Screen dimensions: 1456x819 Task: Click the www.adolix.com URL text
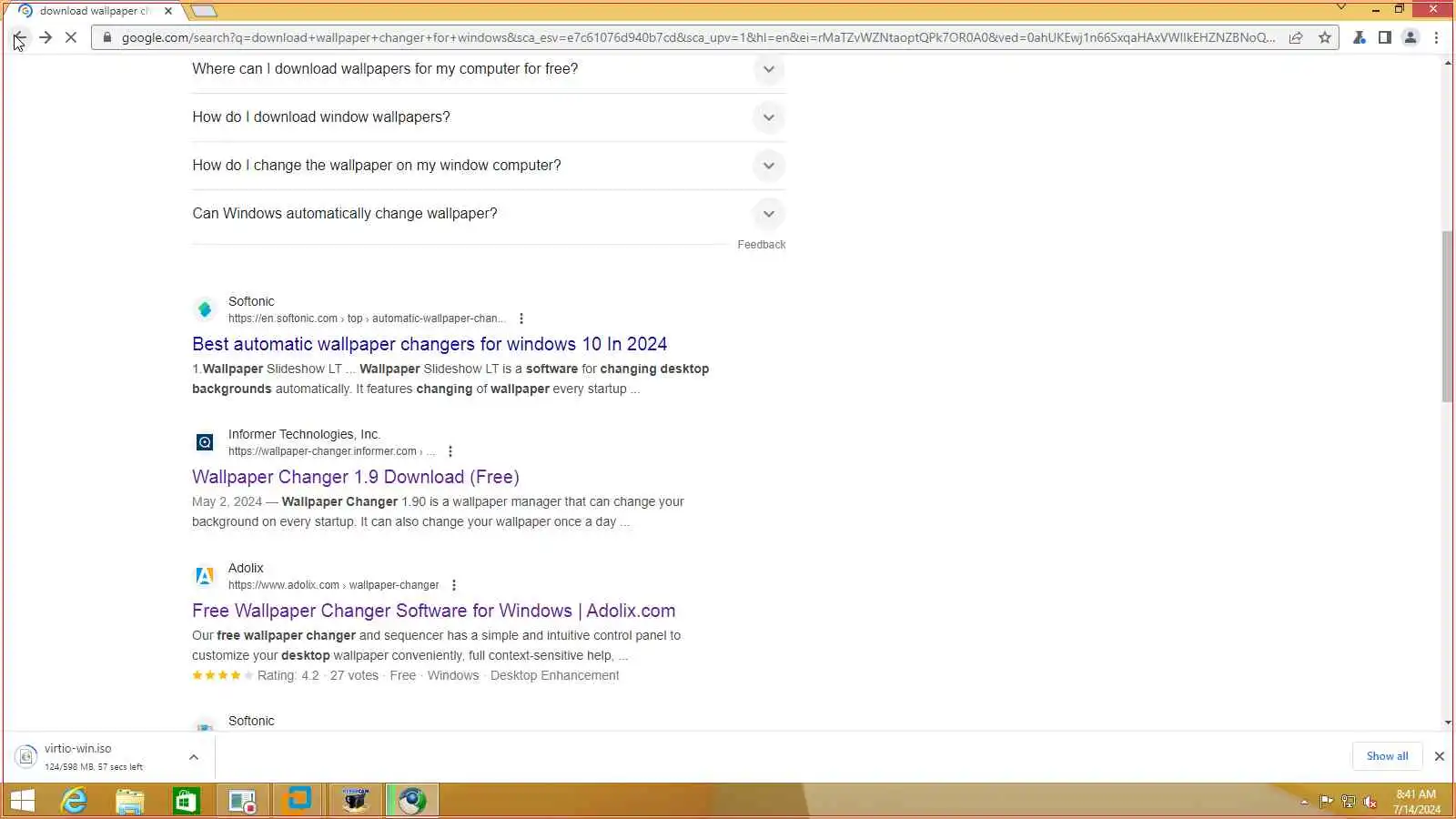click(333, 585)
